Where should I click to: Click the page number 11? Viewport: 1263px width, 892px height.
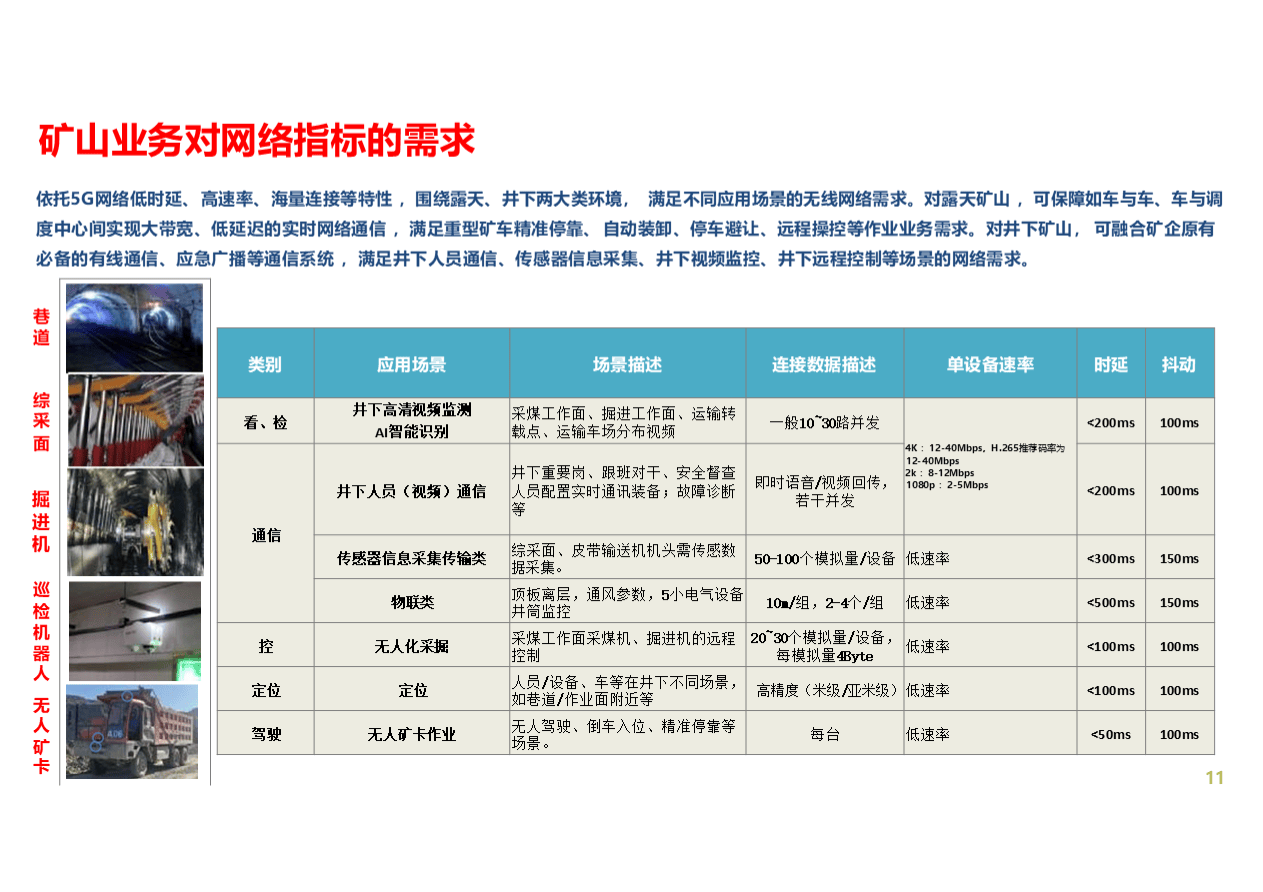1215,775
